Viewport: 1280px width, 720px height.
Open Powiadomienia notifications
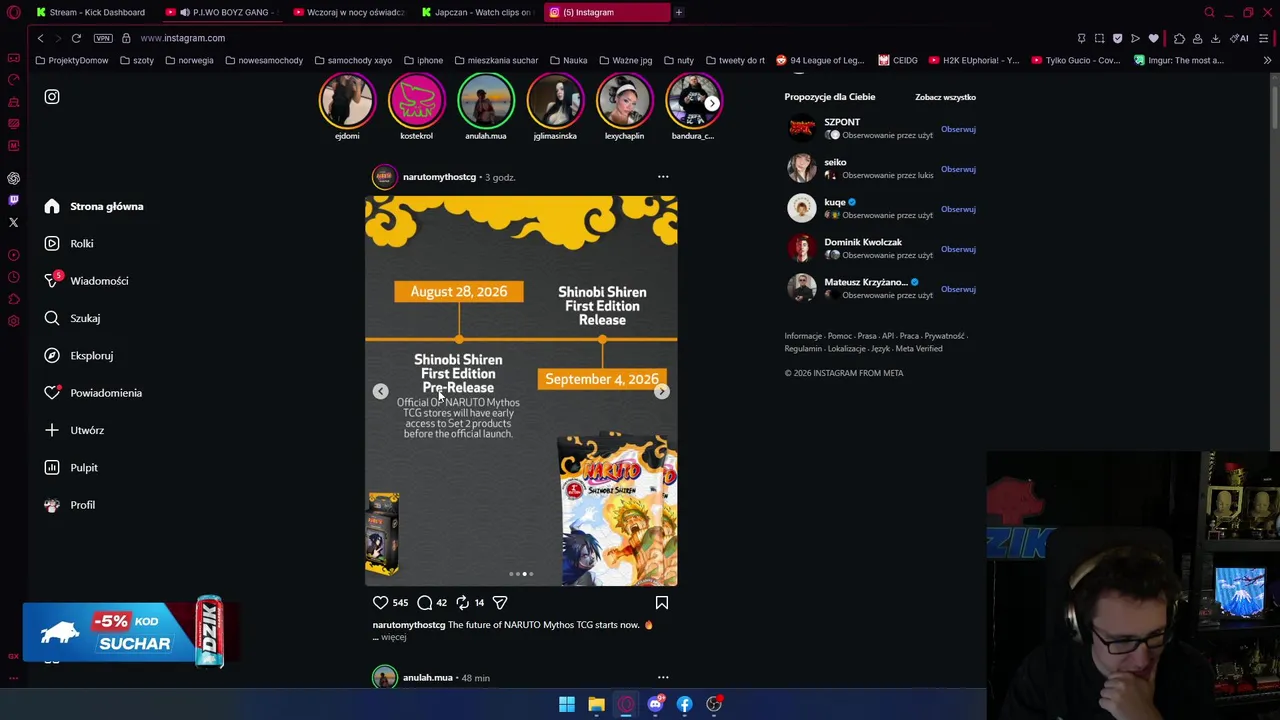pyautogui.click(x=93, y=393)
